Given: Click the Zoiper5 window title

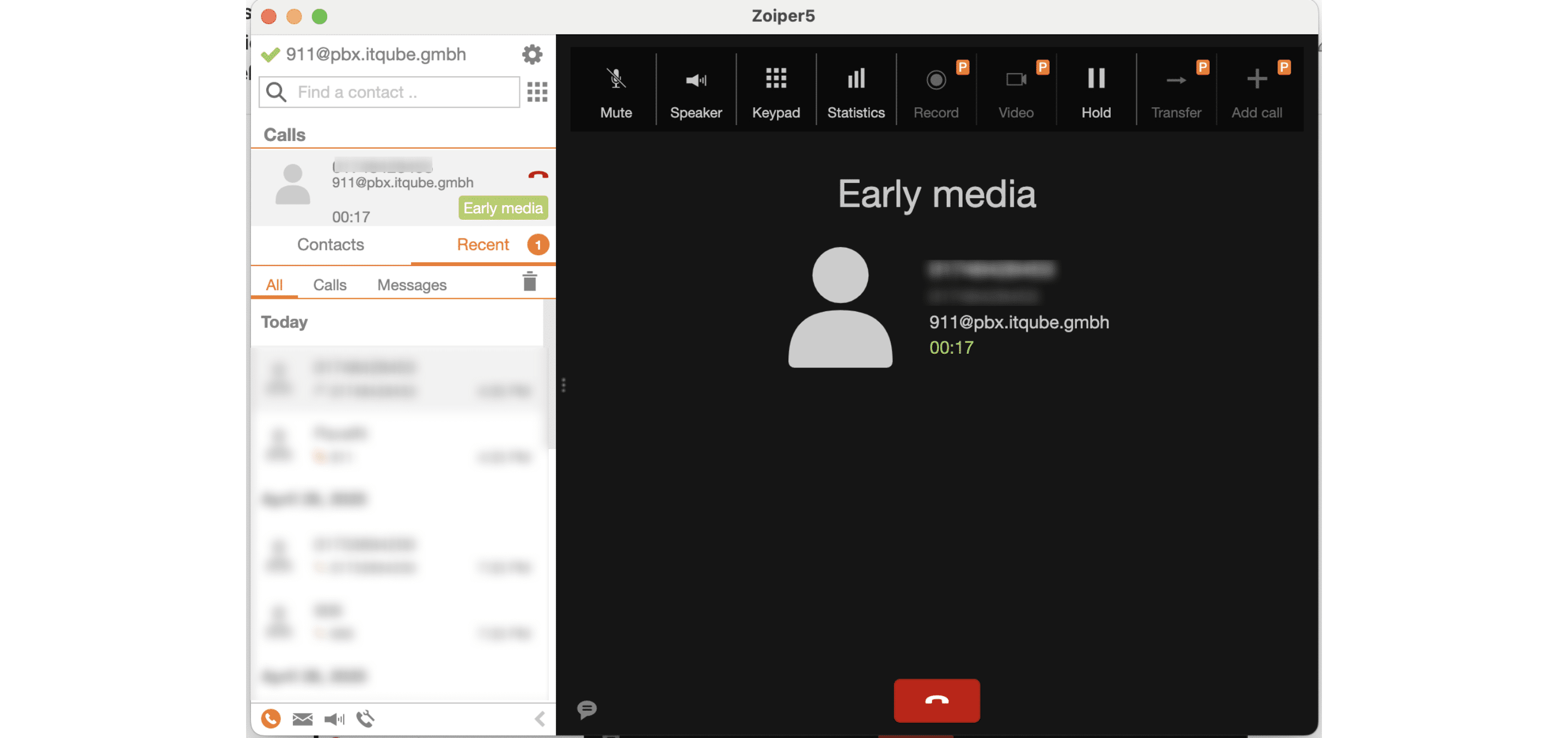Looking at the screenshot, I should point(783,16).
